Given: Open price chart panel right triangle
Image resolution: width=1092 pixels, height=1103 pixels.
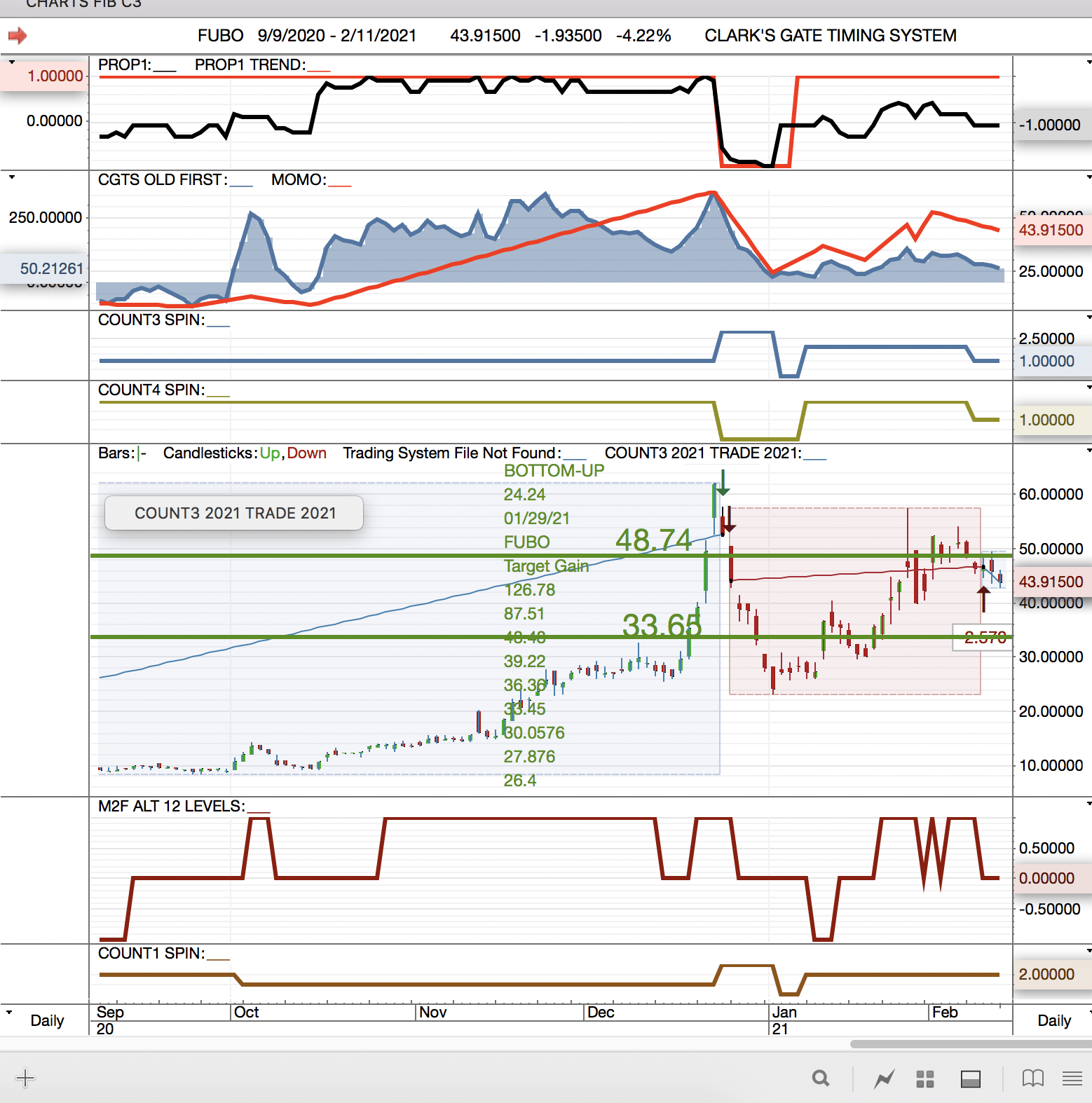Looking at the screenshot, I should click(1088, 450).
